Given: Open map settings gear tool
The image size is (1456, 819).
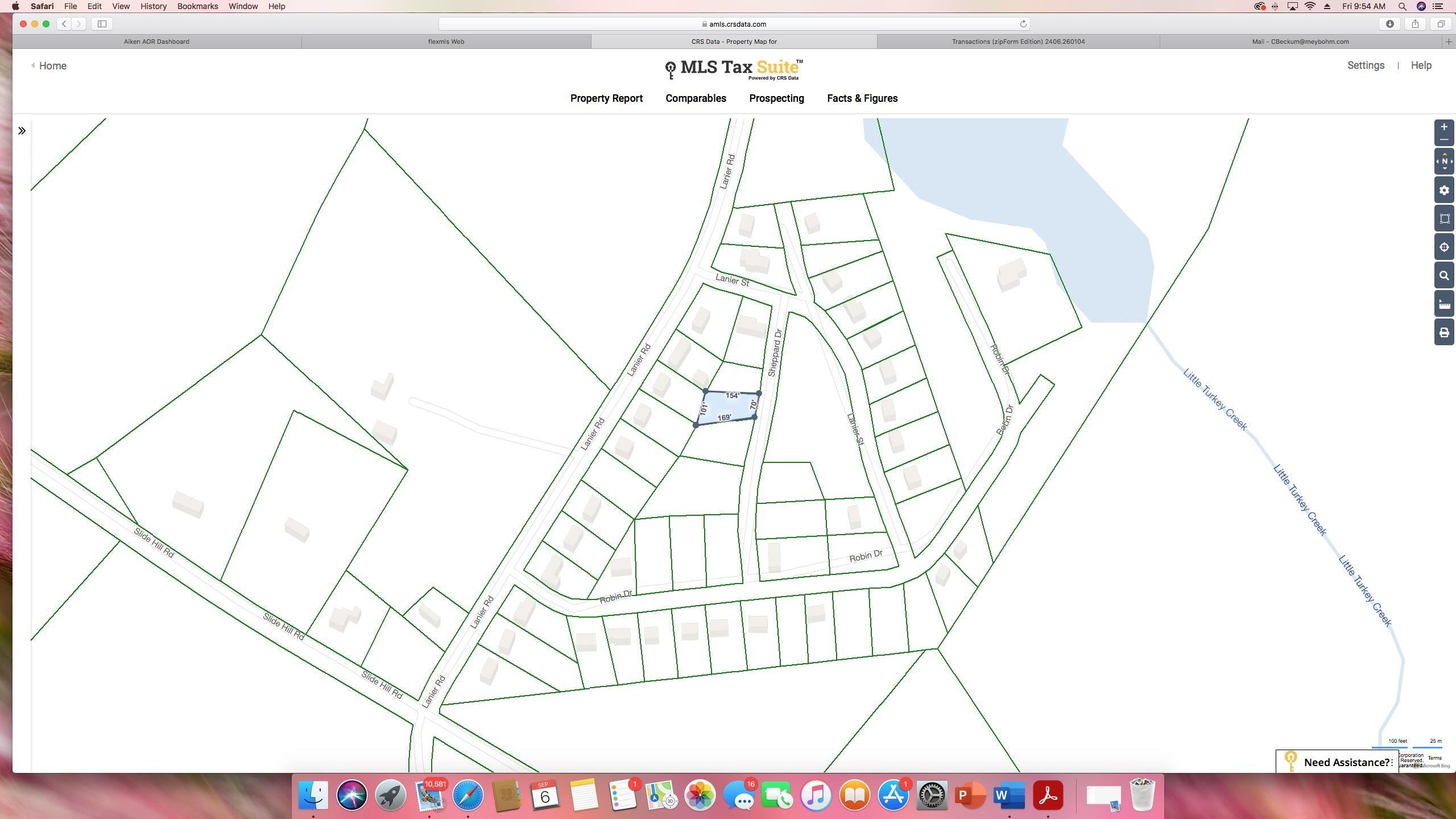Looking at the screenshot, I should (x=1444, y=190).
